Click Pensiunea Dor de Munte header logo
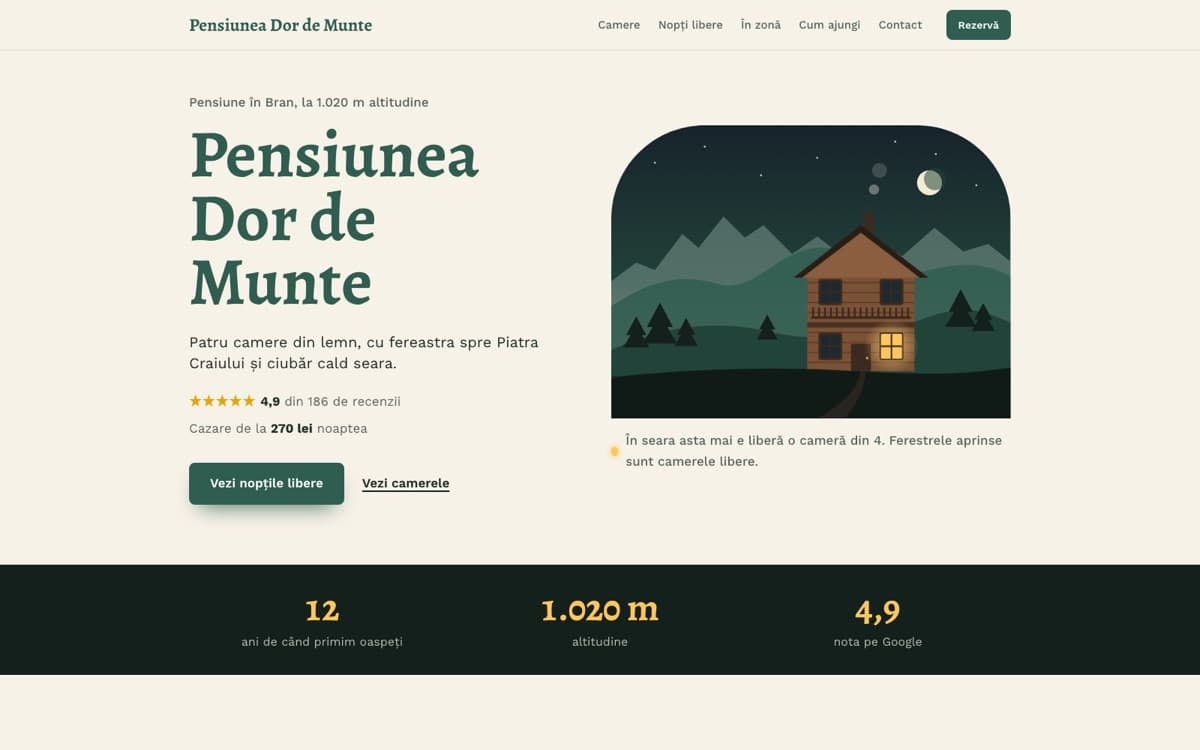 280,25
